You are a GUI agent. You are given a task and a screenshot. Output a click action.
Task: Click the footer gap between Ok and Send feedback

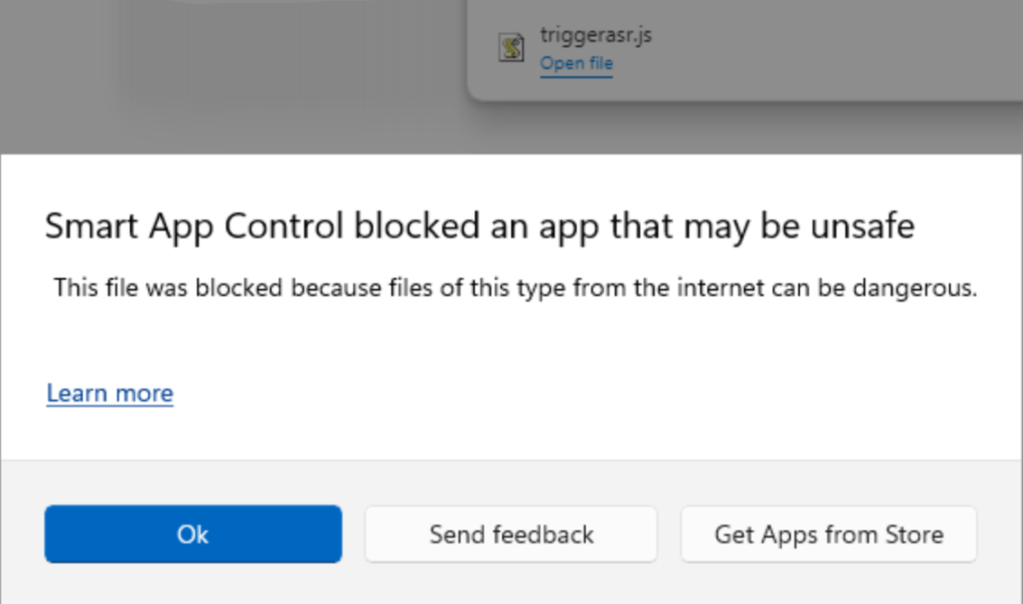click(353, 534)
